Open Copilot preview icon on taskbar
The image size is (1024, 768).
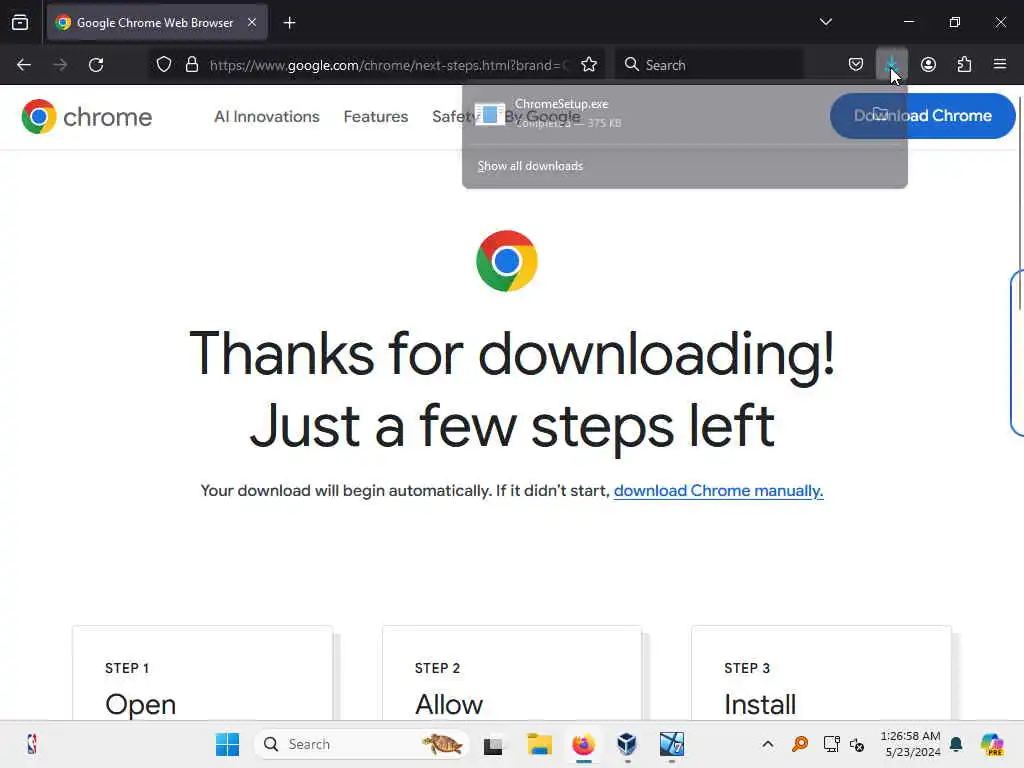(992, 744)
